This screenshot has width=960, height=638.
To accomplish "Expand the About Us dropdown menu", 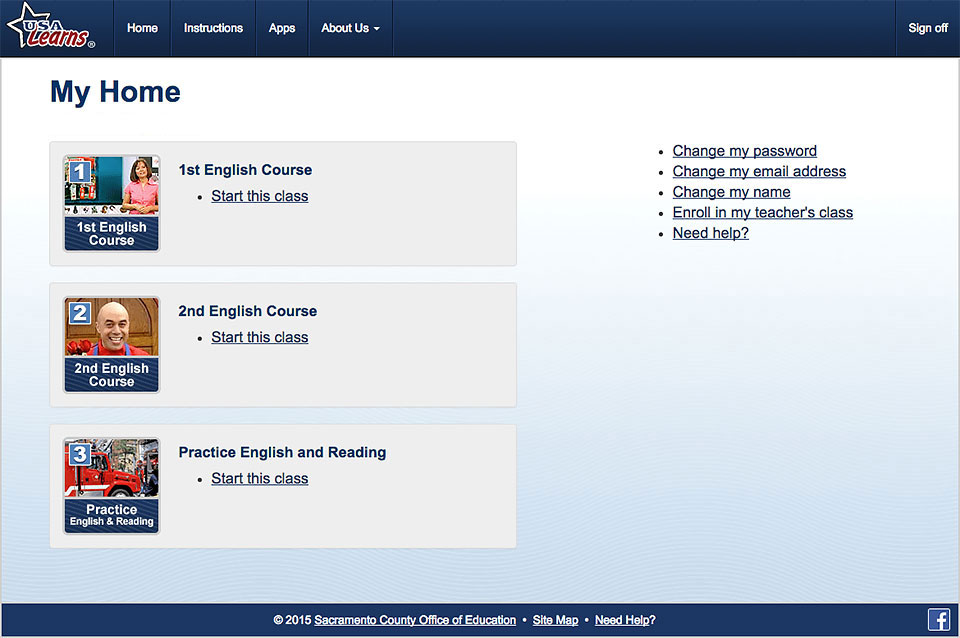I will 350,28.
